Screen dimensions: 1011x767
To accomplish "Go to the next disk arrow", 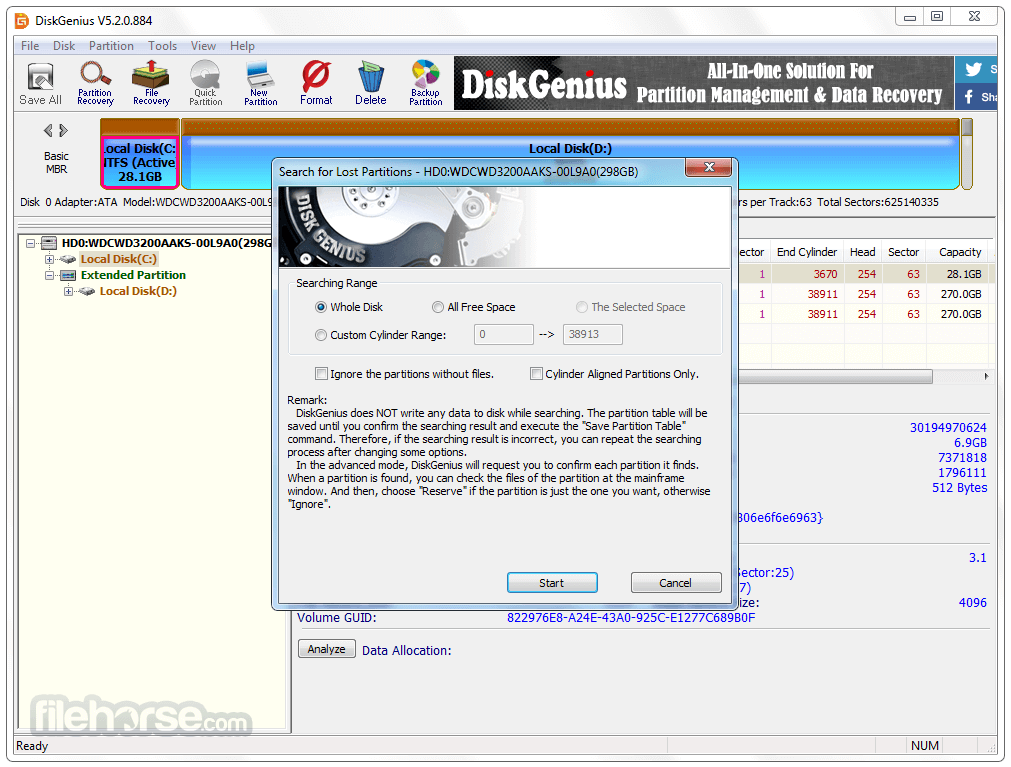I will [x=63, y=131].
